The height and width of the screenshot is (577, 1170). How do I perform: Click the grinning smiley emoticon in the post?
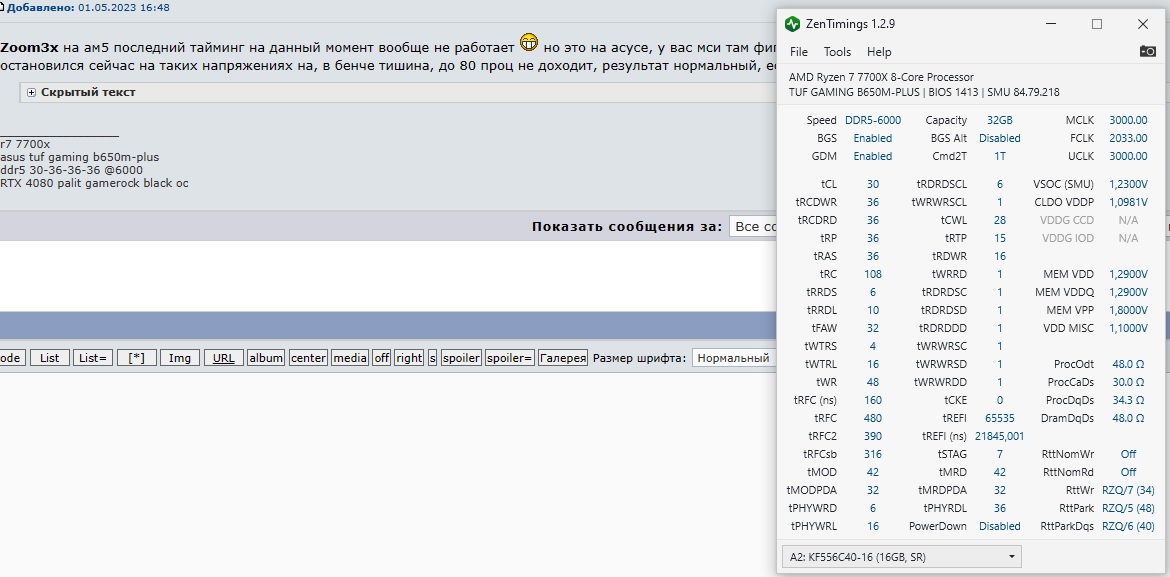pos(529,43)
